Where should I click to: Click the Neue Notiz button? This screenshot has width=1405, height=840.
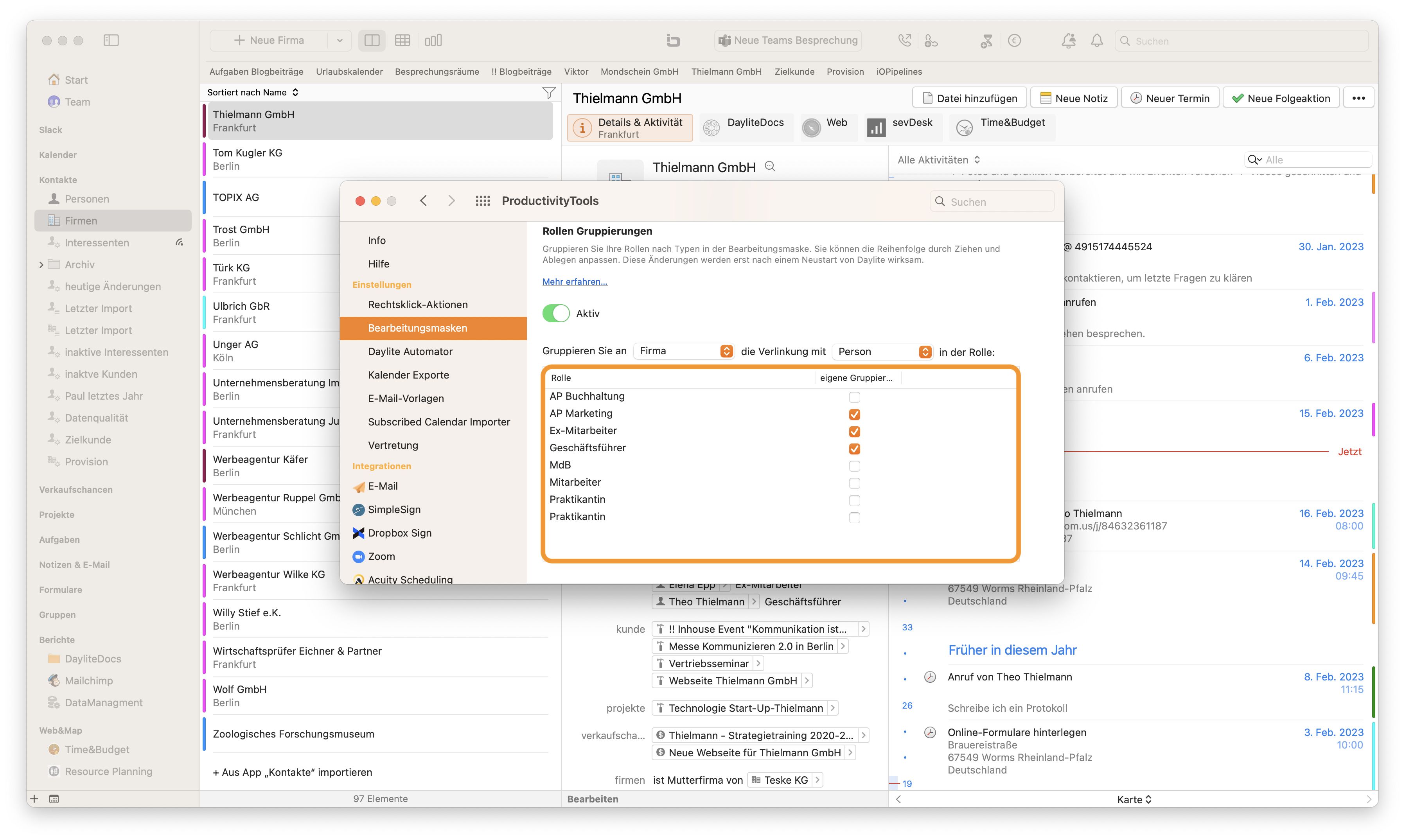point(1073,98)
